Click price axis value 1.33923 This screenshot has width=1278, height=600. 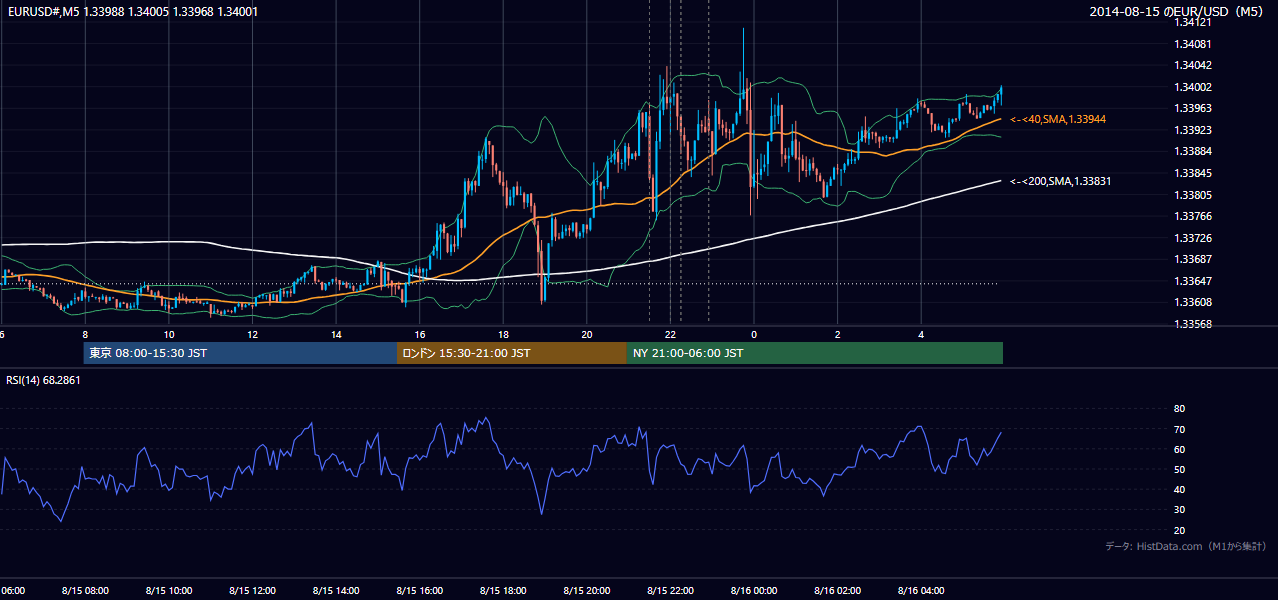click(x=1194, y=130)
